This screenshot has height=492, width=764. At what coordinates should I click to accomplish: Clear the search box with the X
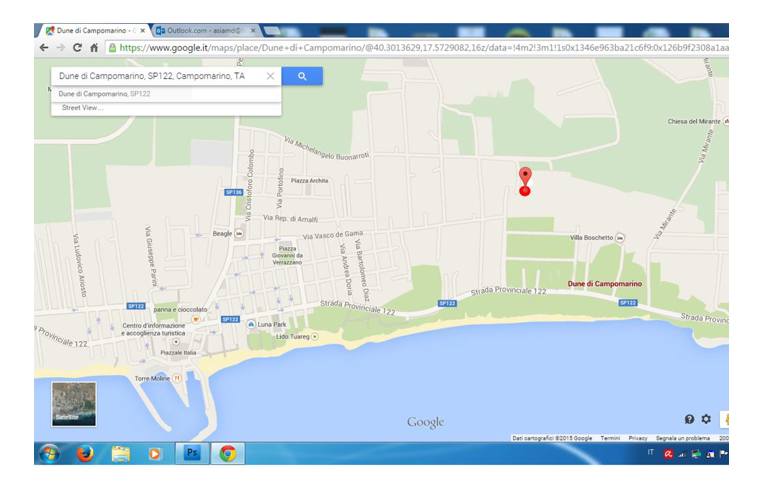click(x=270, y=76)
